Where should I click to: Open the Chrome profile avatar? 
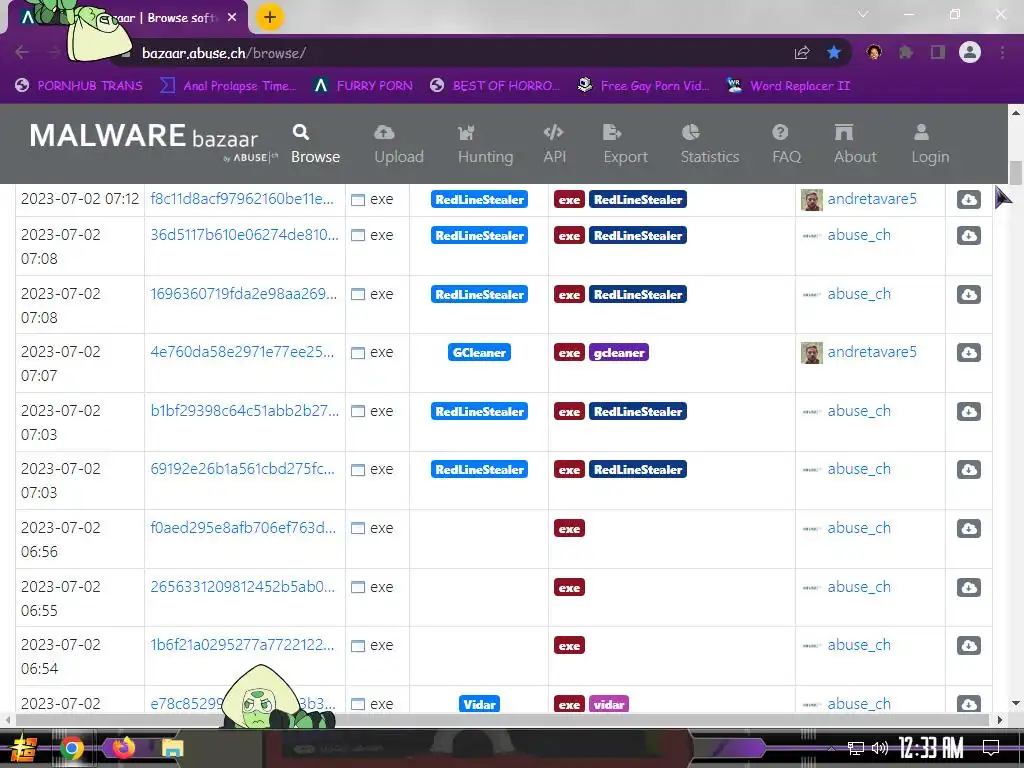pos(970,52)
